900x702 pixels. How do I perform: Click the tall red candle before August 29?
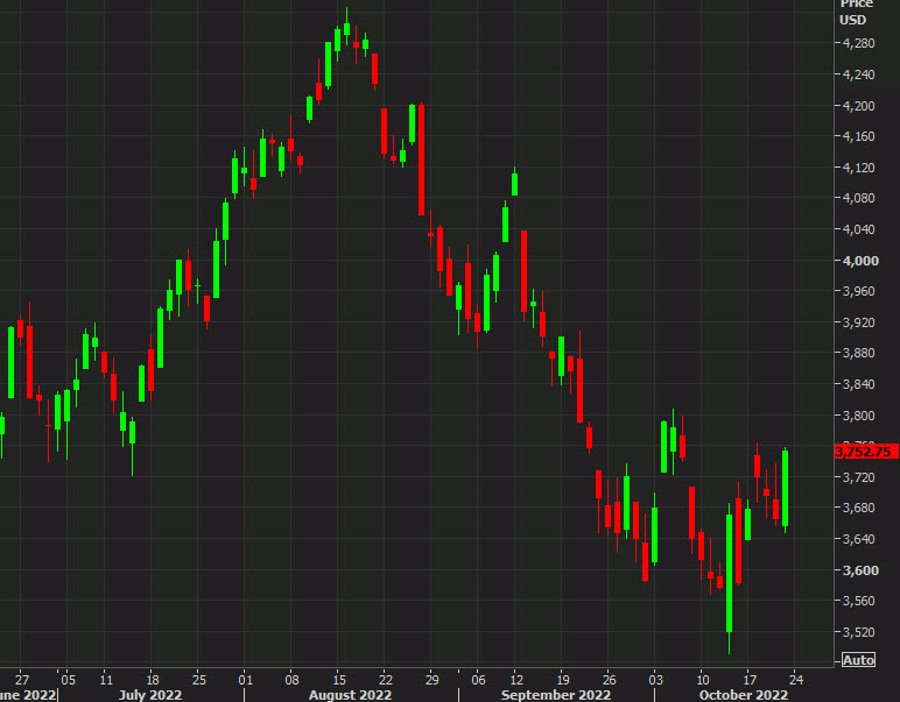coord(421,158)
